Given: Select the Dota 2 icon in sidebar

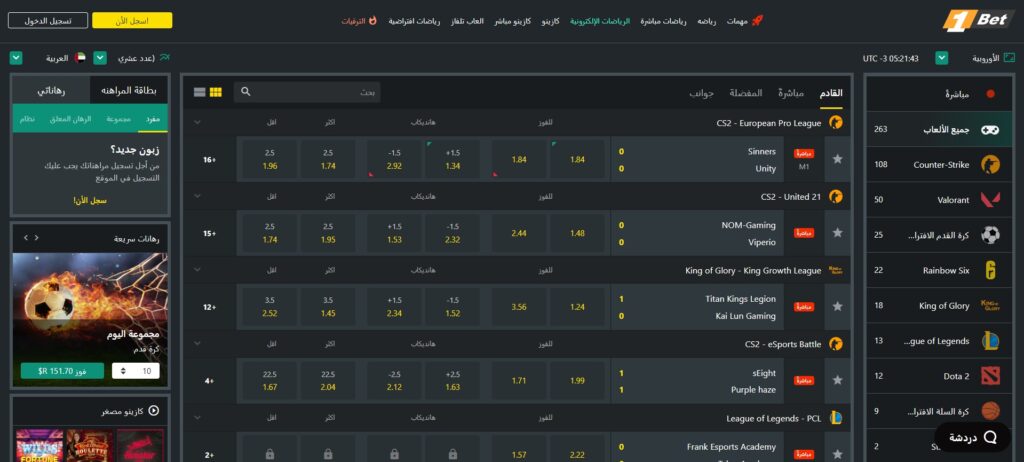Looking at the screenshot, I should tap(990, 376).
